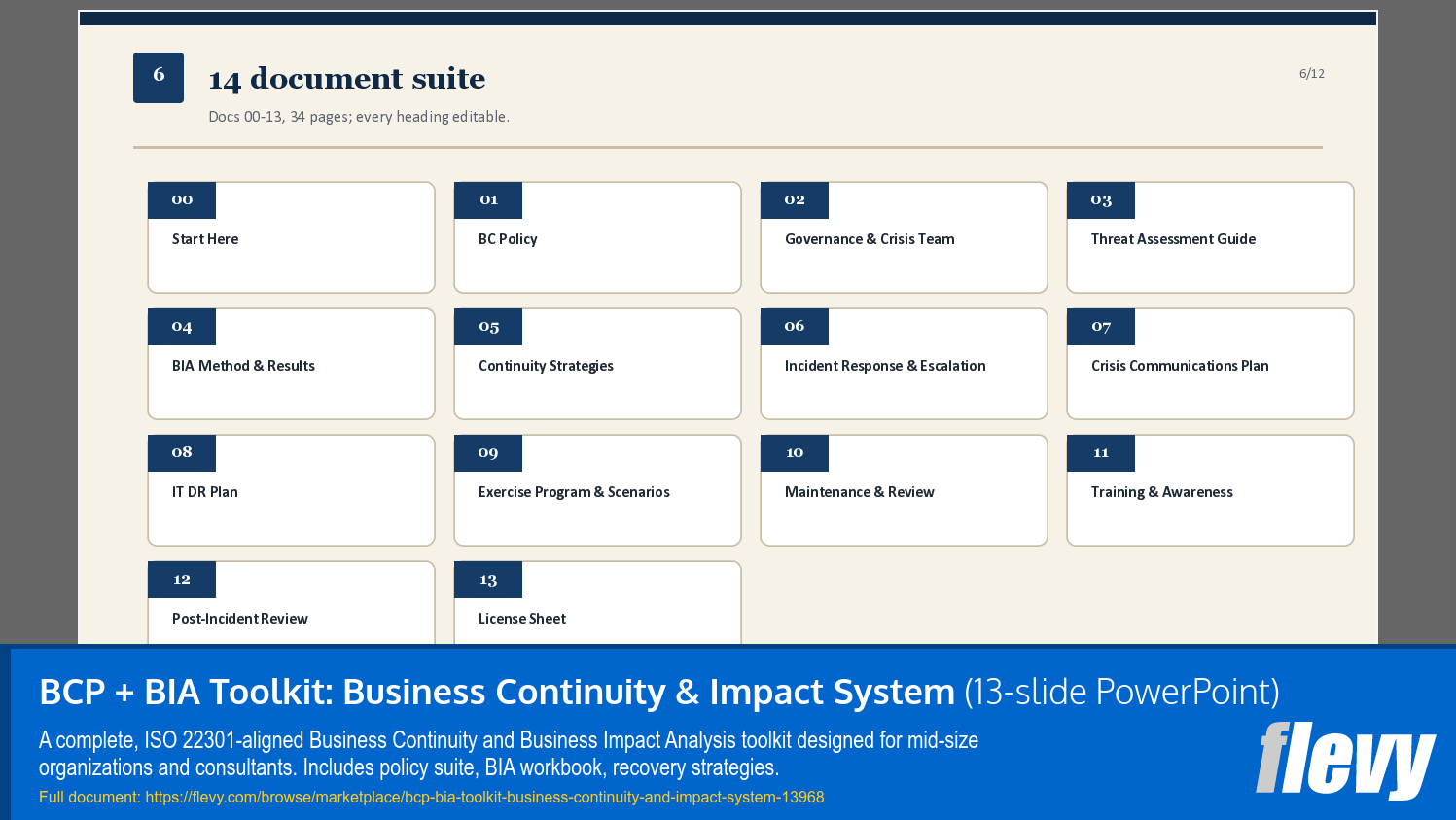Click the 02 number badge

tap(795, 200)
